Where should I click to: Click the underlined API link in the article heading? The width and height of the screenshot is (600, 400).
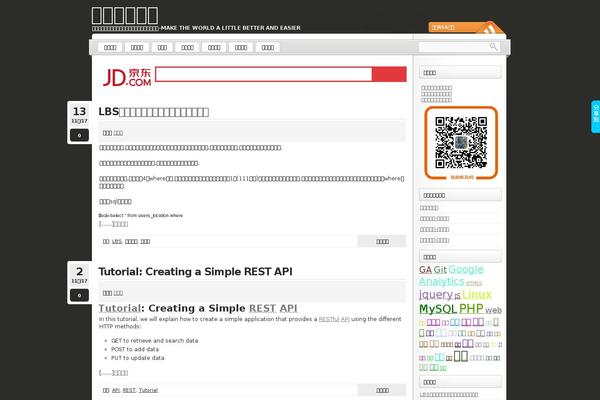coord(288,308)
